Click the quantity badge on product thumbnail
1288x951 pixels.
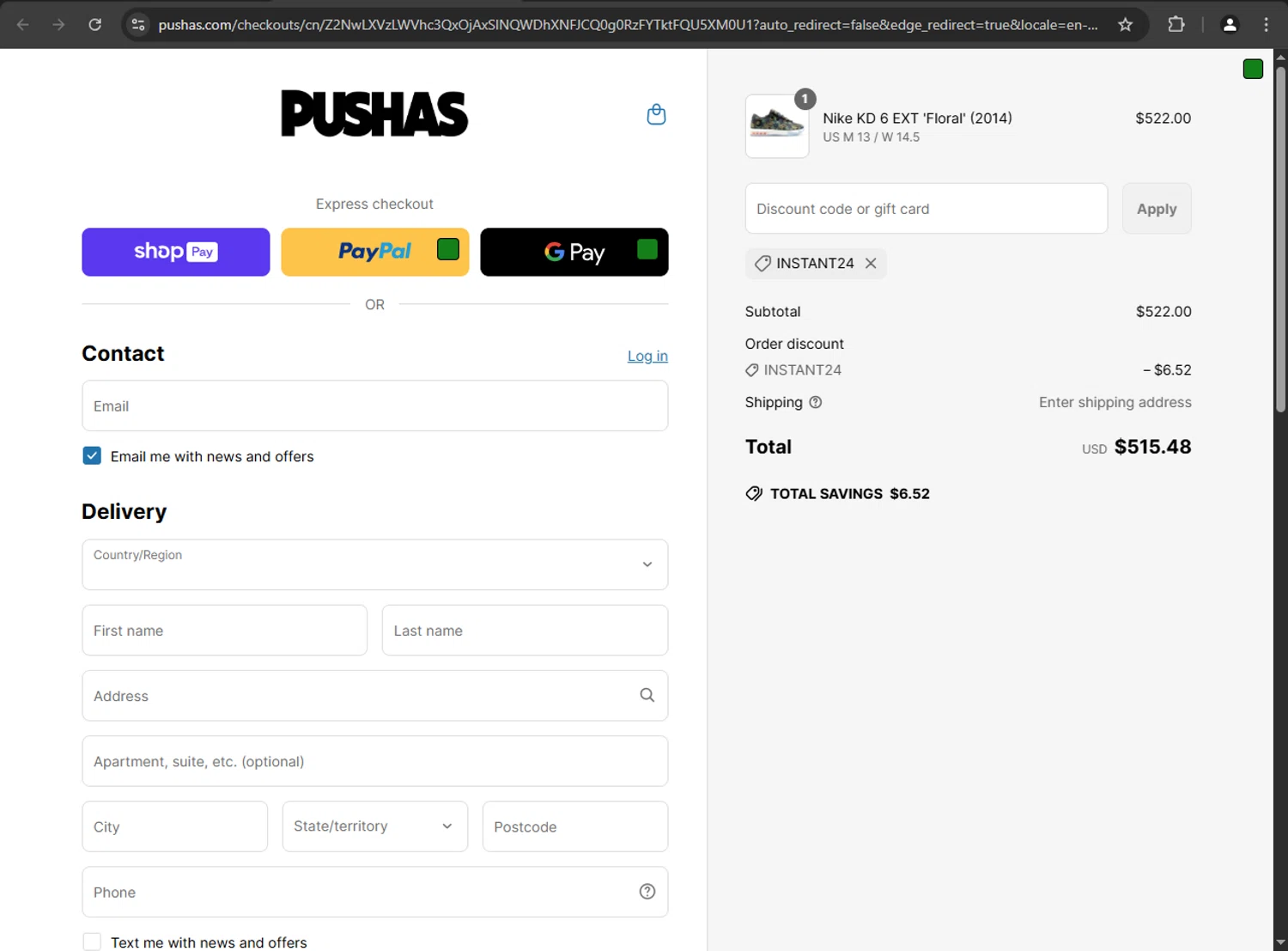(805, 99)
